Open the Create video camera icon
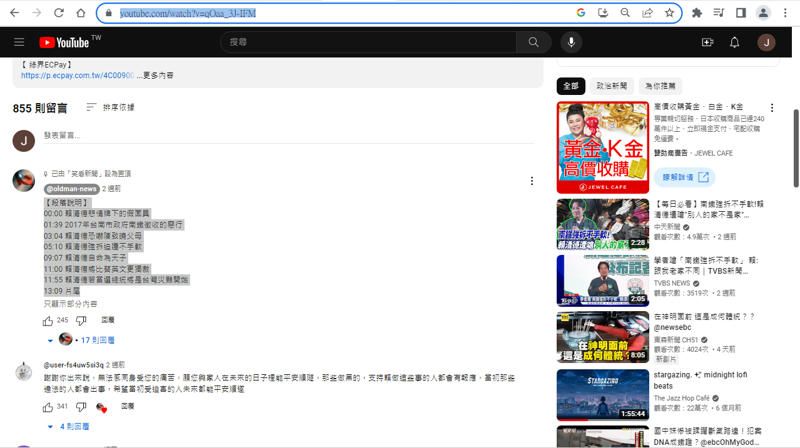 coord(708,42)
